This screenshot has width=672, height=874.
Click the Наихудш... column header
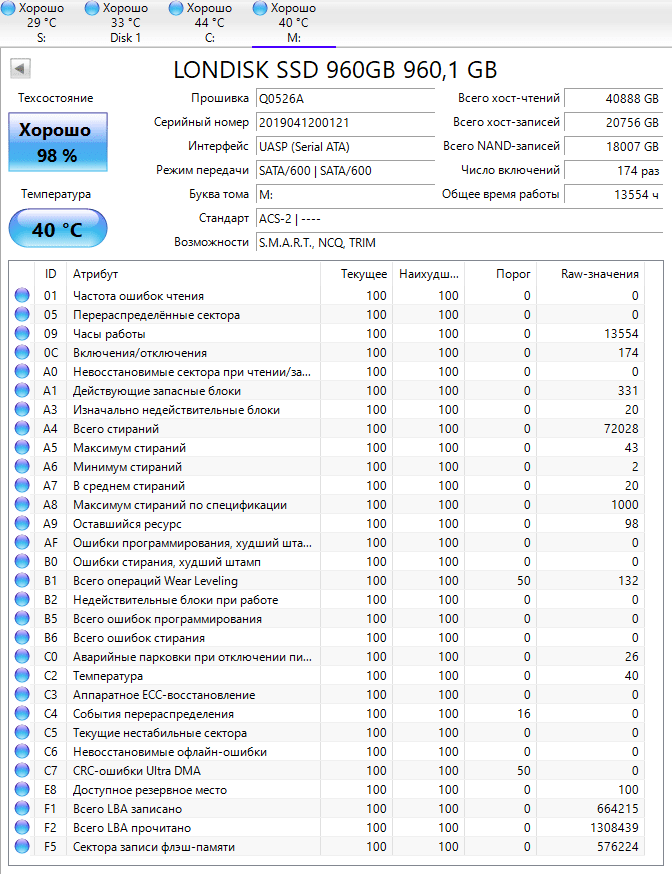click(x=428, y=274)
